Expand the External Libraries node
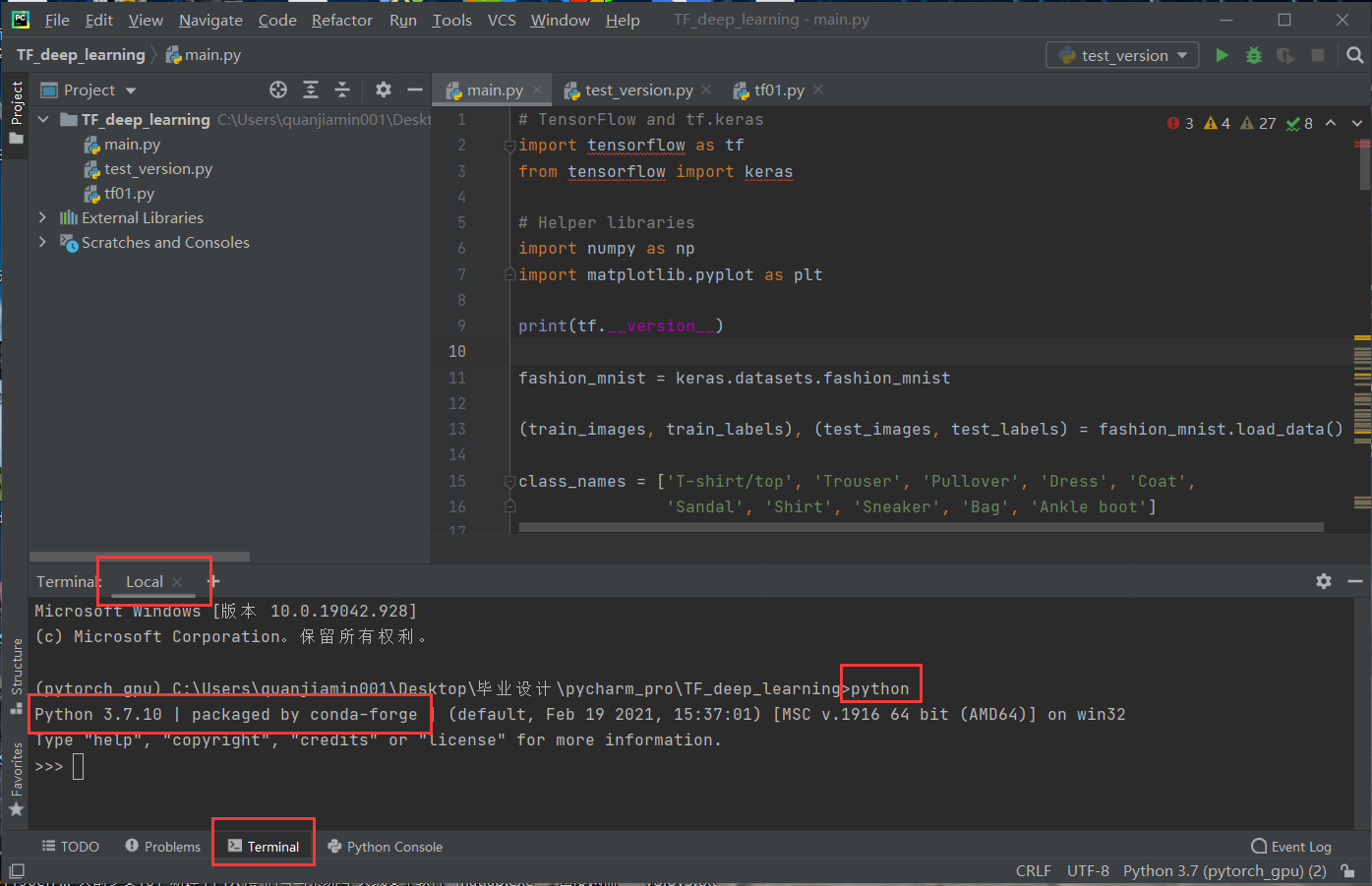 tap(42, 217)
